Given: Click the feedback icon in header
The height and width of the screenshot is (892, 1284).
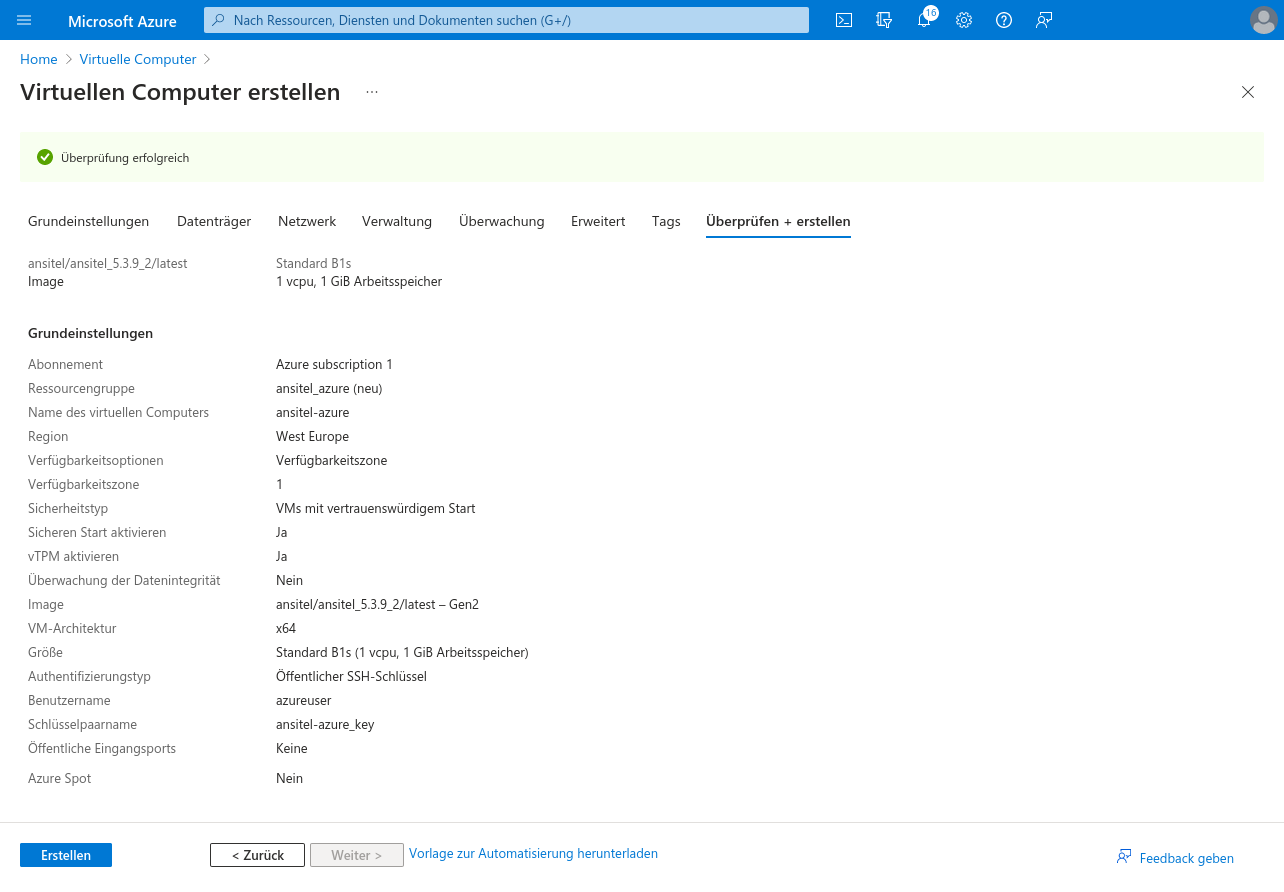Looking at the screenshot, I should pyautogui.click(x=1044, y=20).
